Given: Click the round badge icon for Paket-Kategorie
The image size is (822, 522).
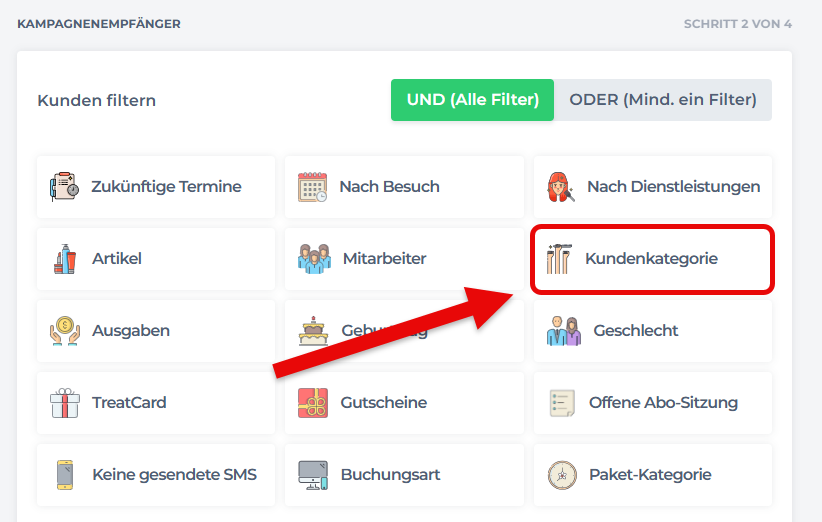Looking at the screenshot, I should (562, 475).
